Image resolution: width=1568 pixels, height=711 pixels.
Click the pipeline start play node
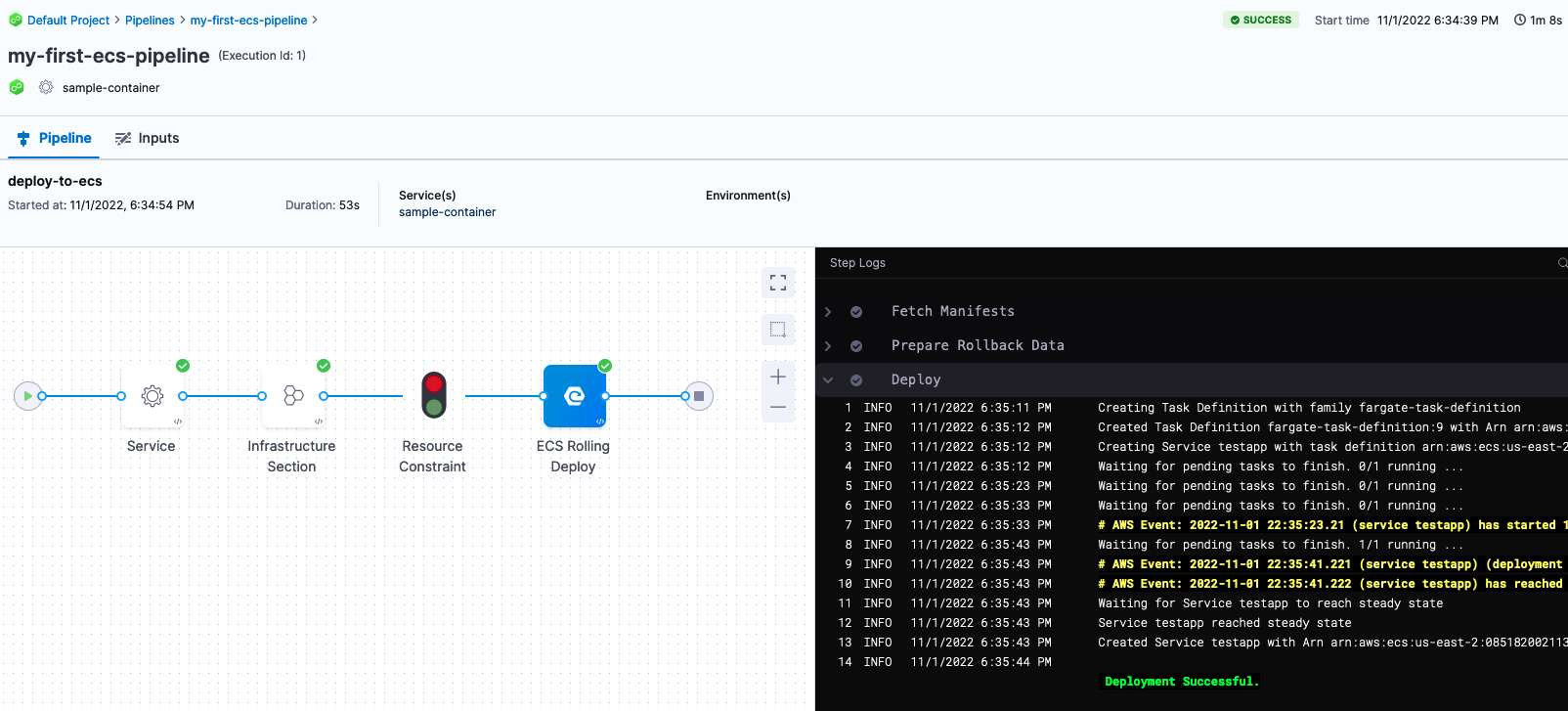pos(27,396)
